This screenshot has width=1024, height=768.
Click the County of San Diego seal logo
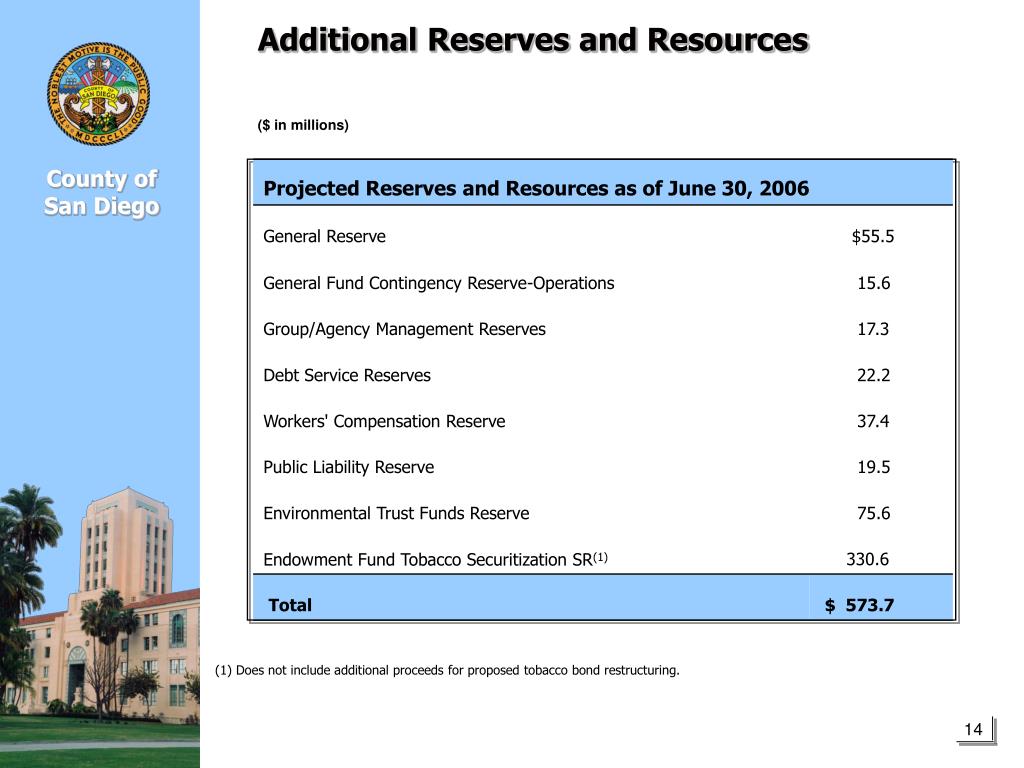coord(99,94)
